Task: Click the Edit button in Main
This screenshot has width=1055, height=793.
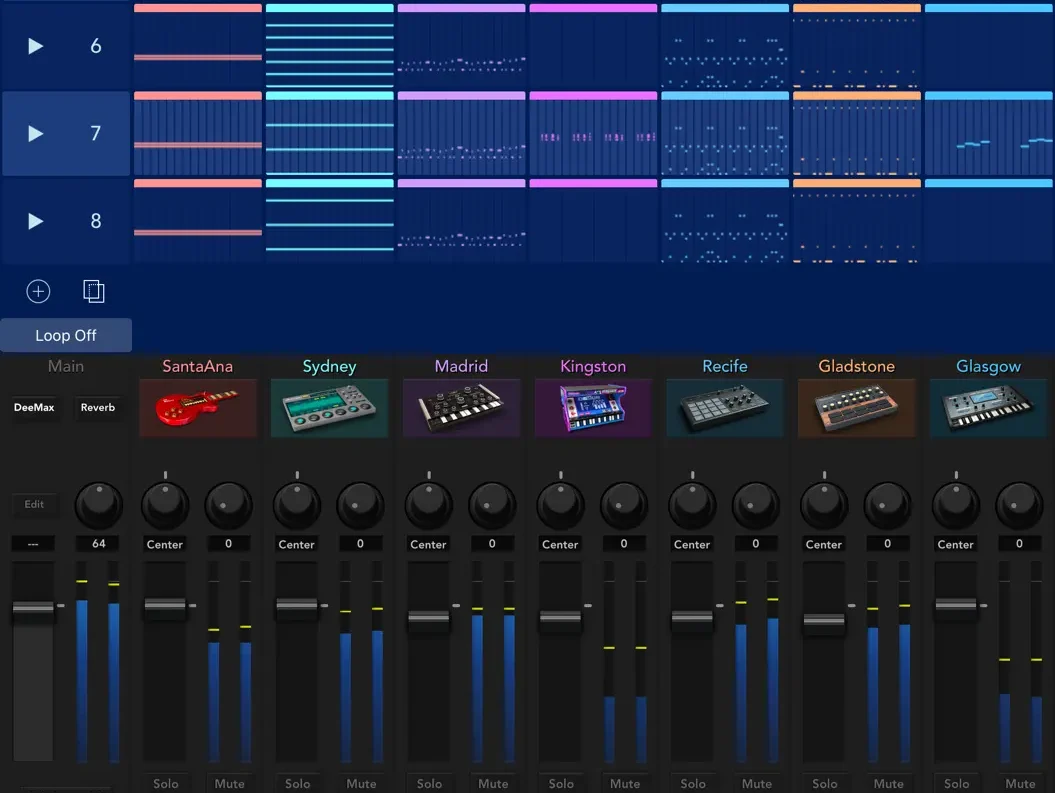Action: tap(34, 504)
